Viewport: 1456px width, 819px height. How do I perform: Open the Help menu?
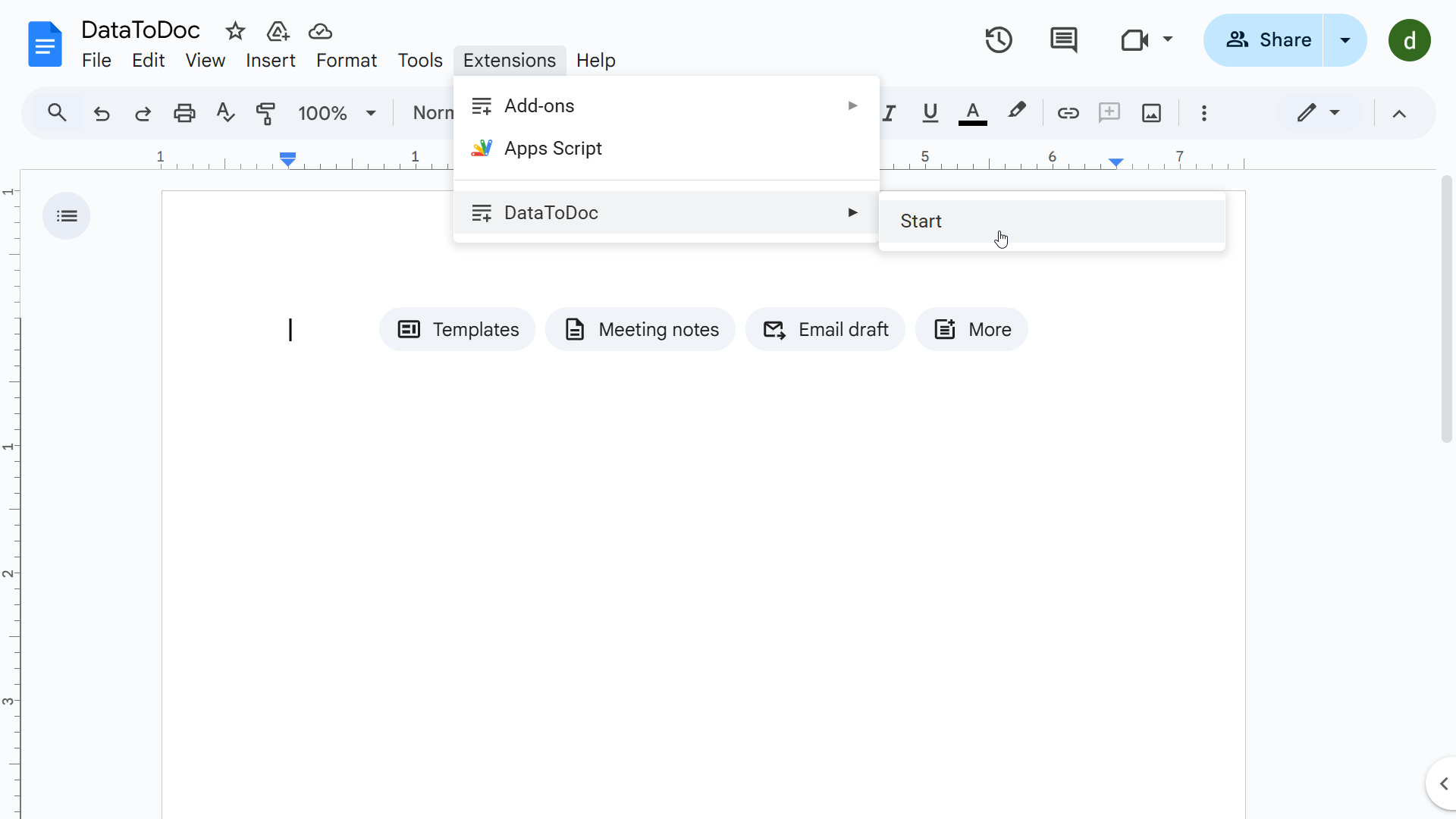[x=595, y=61]
